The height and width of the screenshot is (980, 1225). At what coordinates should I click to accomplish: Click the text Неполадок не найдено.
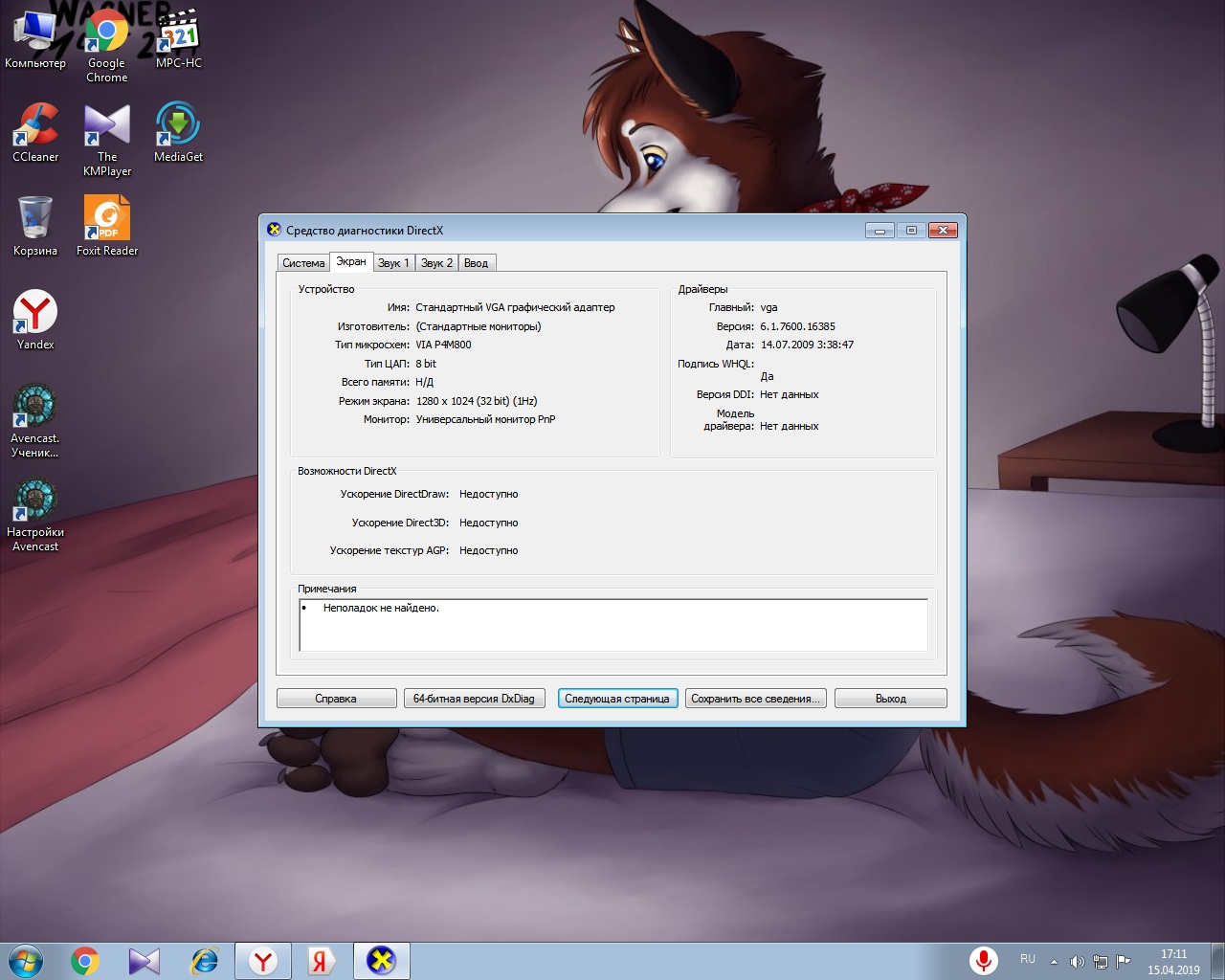click(x=381, y=608)
